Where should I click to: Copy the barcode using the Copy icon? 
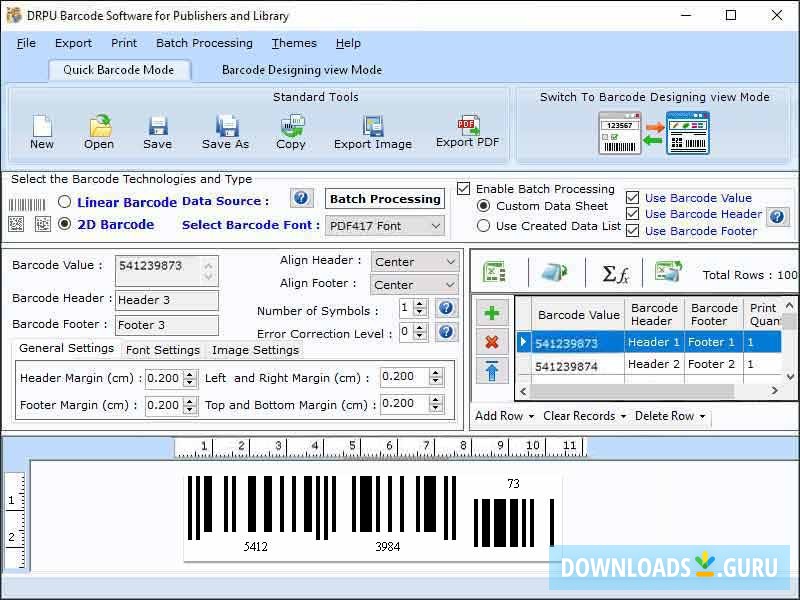pos(291,128)
